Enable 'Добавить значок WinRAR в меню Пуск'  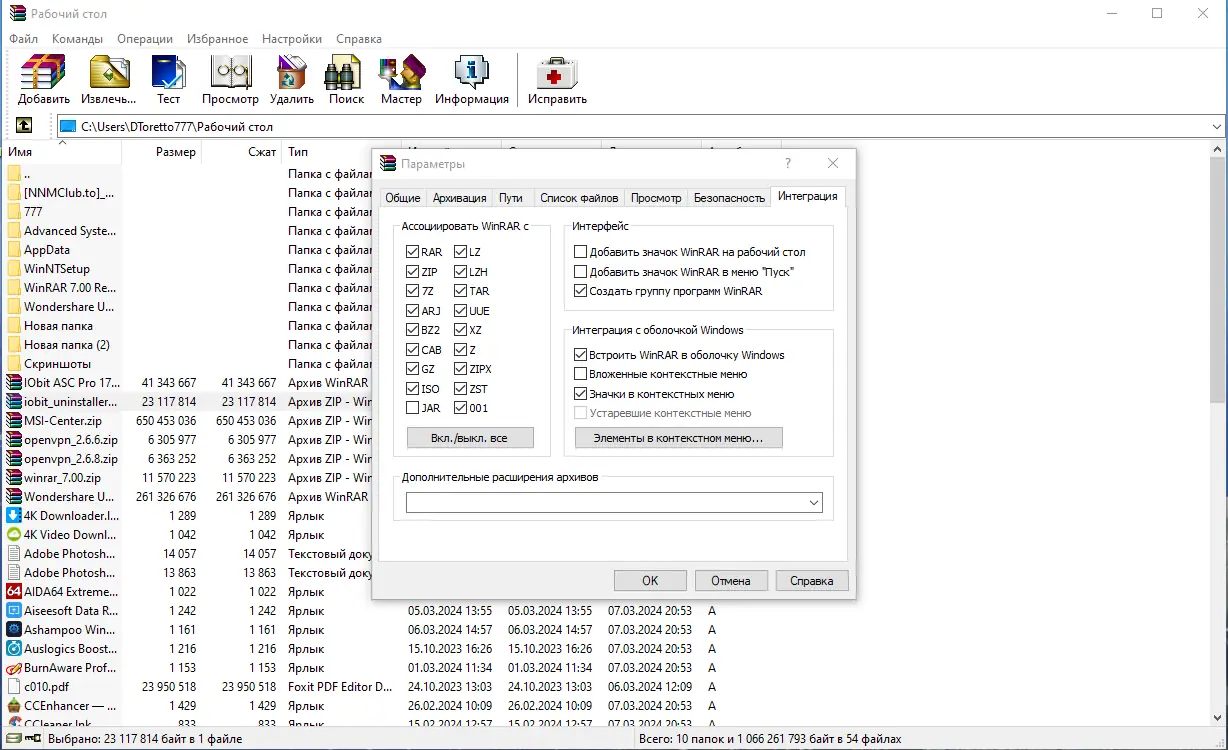point(581,272)
